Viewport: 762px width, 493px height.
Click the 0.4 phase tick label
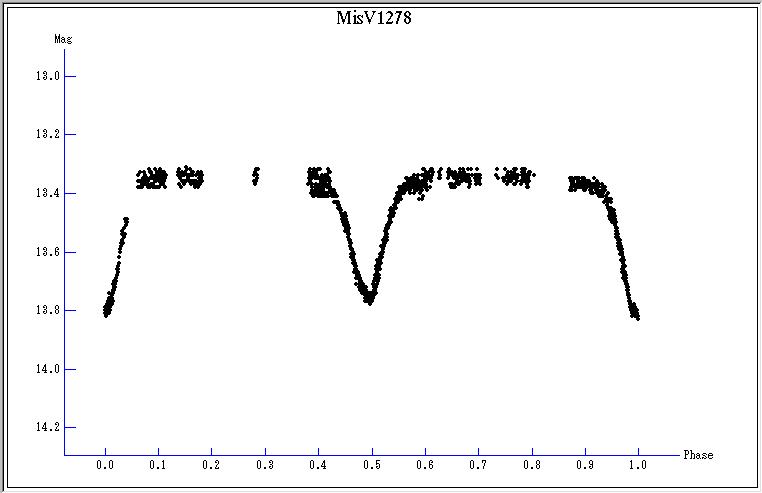point(318,465)
